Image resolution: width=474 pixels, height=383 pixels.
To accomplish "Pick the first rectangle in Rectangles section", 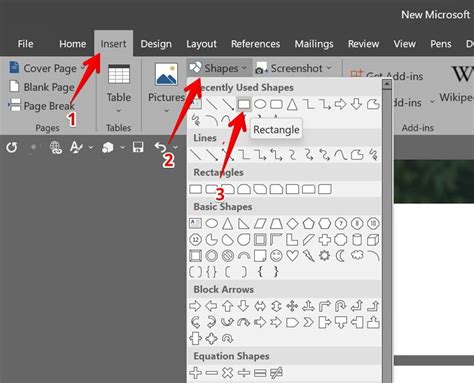I will 195,189.
